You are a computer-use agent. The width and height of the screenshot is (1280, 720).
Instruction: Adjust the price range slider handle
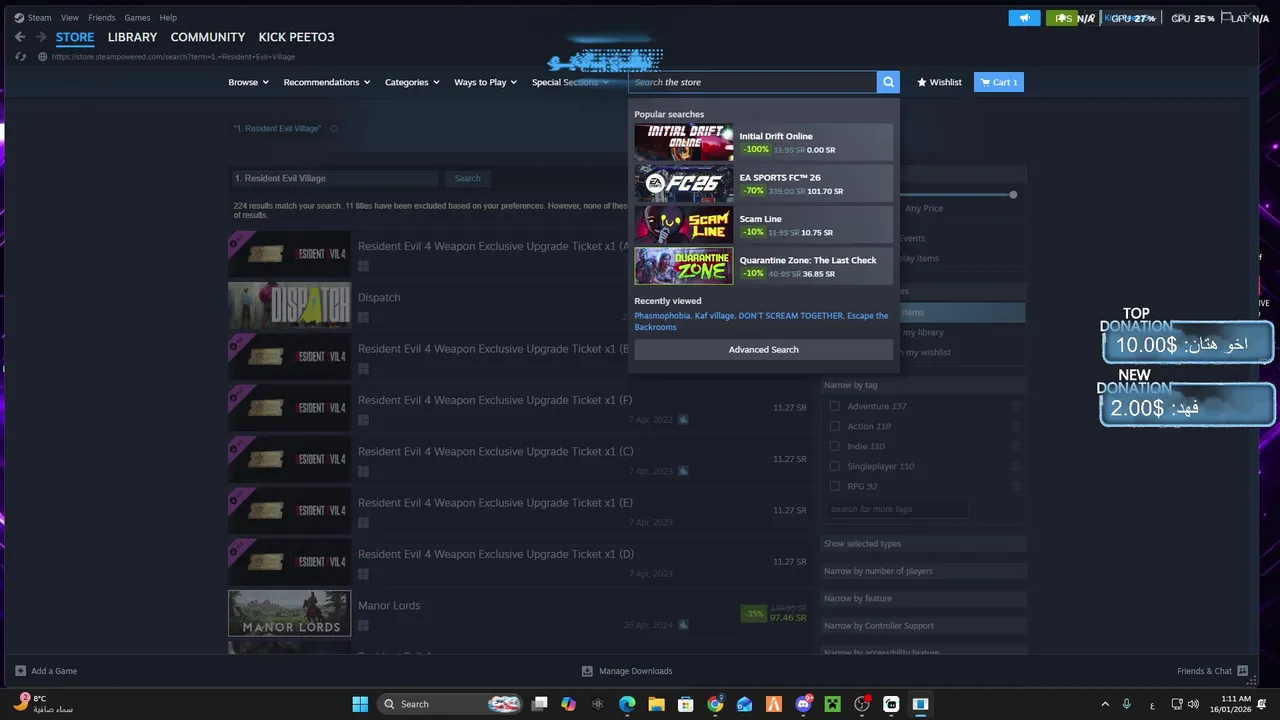click(x=1013, y=195)
